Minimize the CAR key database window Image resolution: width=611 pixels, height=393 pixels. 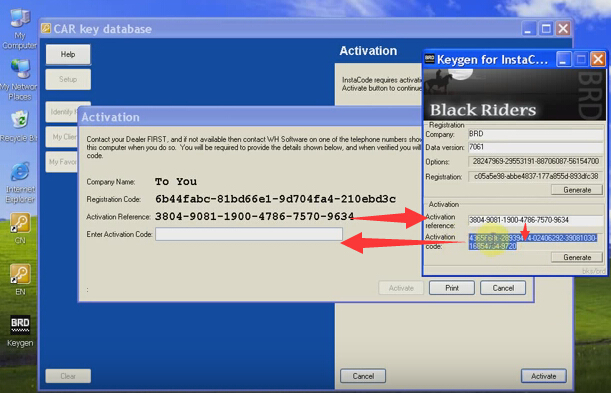528,28
